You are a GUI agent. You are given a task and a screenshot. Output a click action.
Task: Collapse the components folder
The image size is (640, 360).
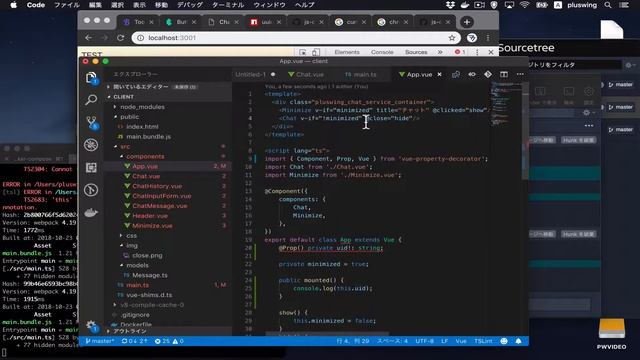click(x=145, y=156)
